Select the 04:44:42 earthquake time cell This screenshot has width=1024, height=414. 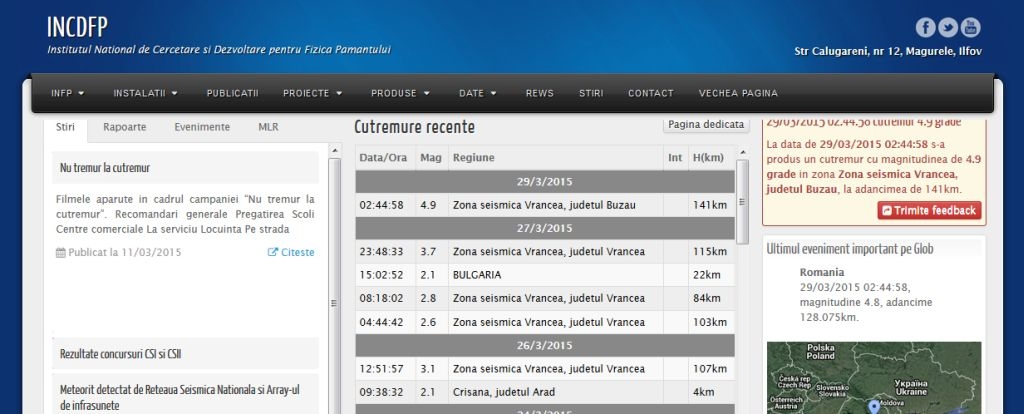tap(385, 322)
